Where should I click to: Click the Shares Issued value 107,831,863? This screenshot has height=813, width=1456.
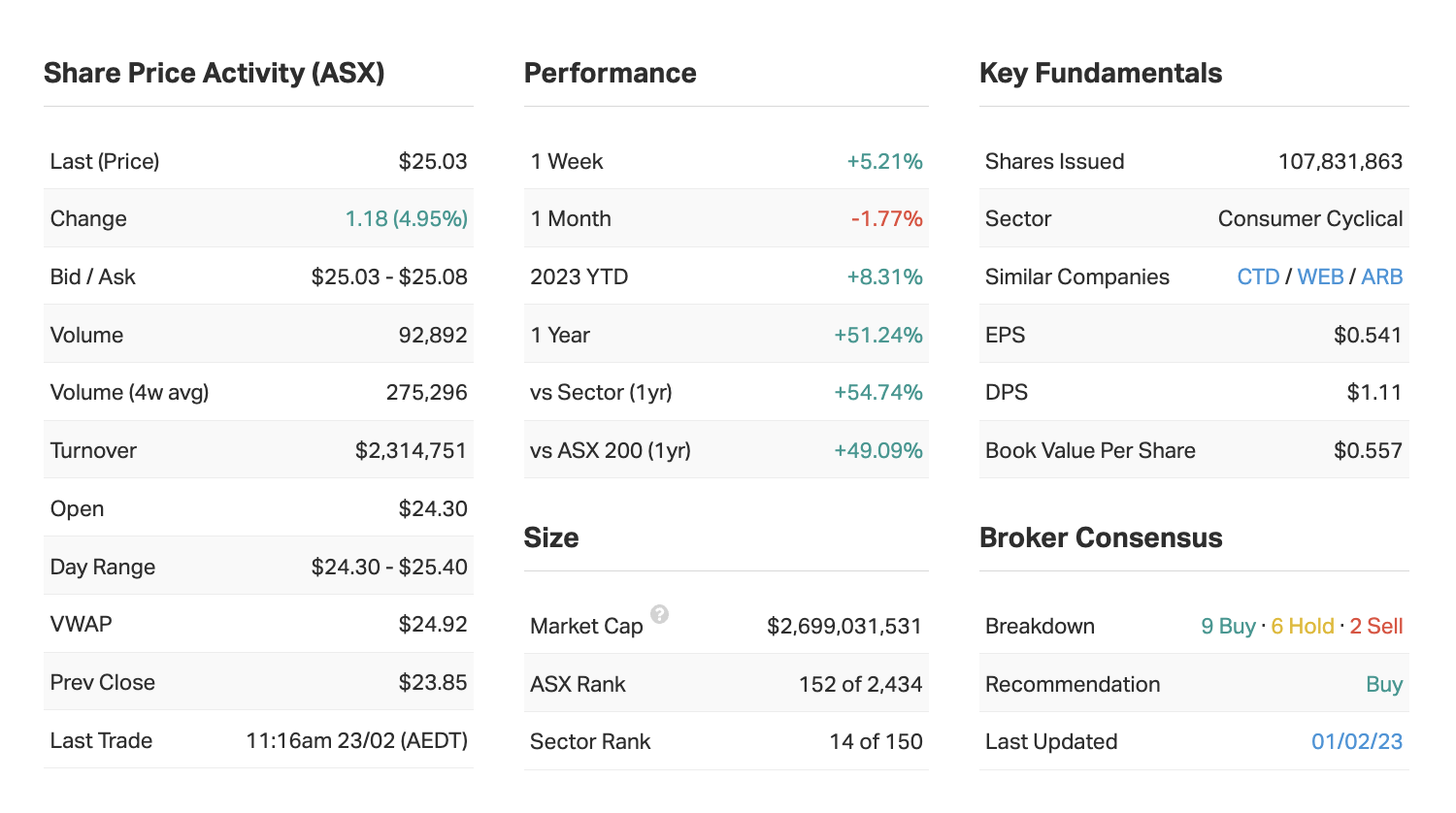(1340, 161)
